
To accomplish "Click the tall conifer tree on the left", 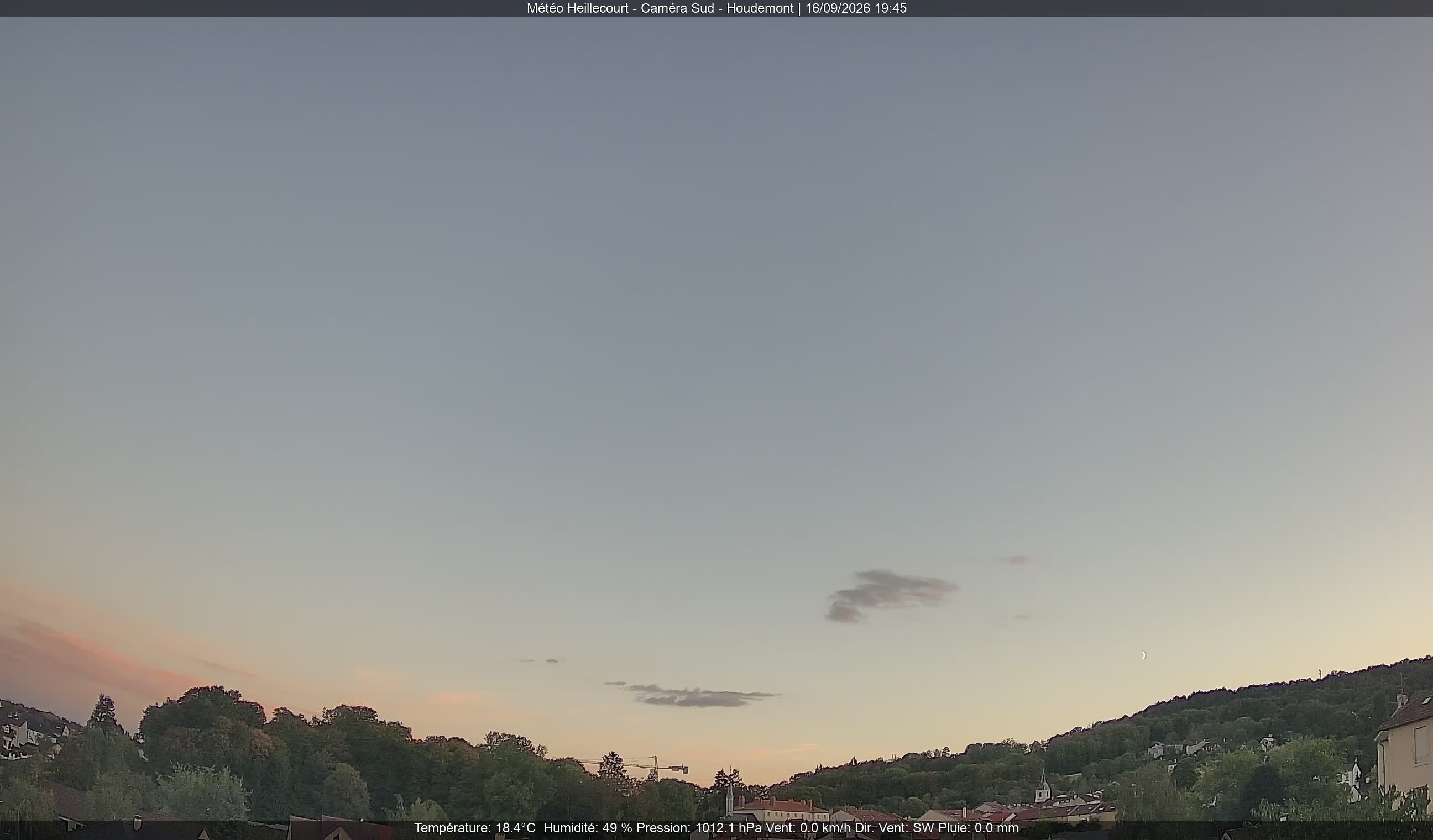I will coord(104,713).
